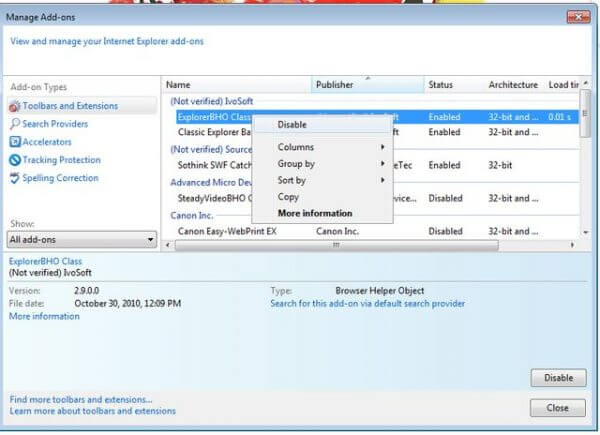This screenshot has height=435, width=600.
Task: Click Enabled status of Classic Explorer Bar
Action: point(444,132)
